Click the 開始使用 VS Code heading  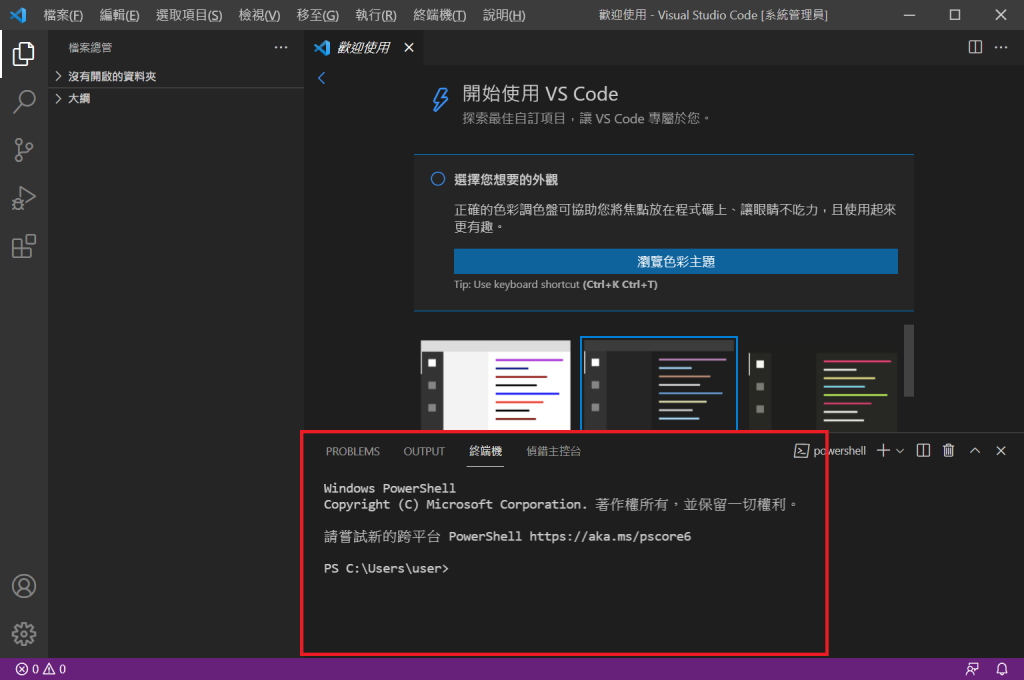[540, 93]
